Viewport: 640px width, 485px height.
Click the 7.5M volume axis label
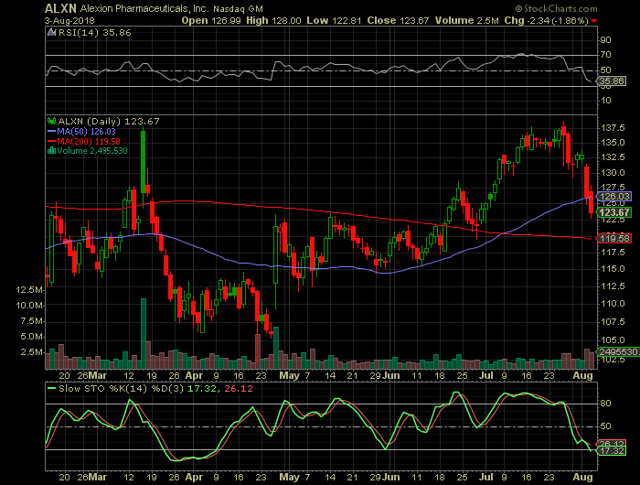coord(32,321)
